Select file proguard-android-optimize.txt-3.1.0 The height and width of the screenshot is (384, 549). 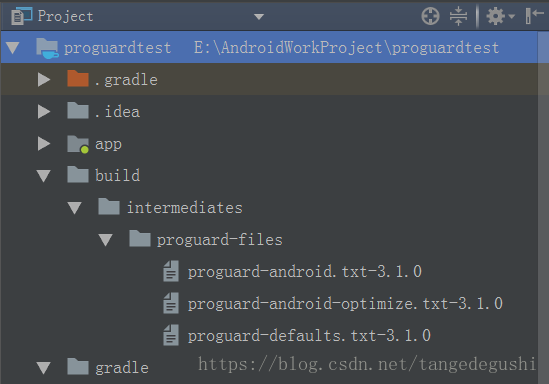tap(345, 304)
